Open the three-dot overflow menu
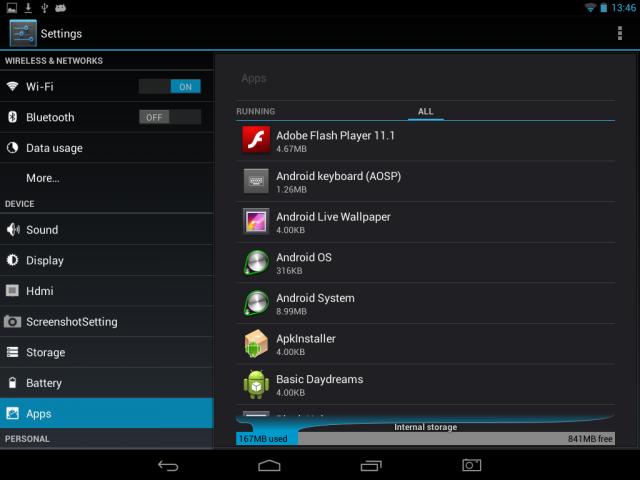This screenshot has width=640, height=480. tap(620, 33)
